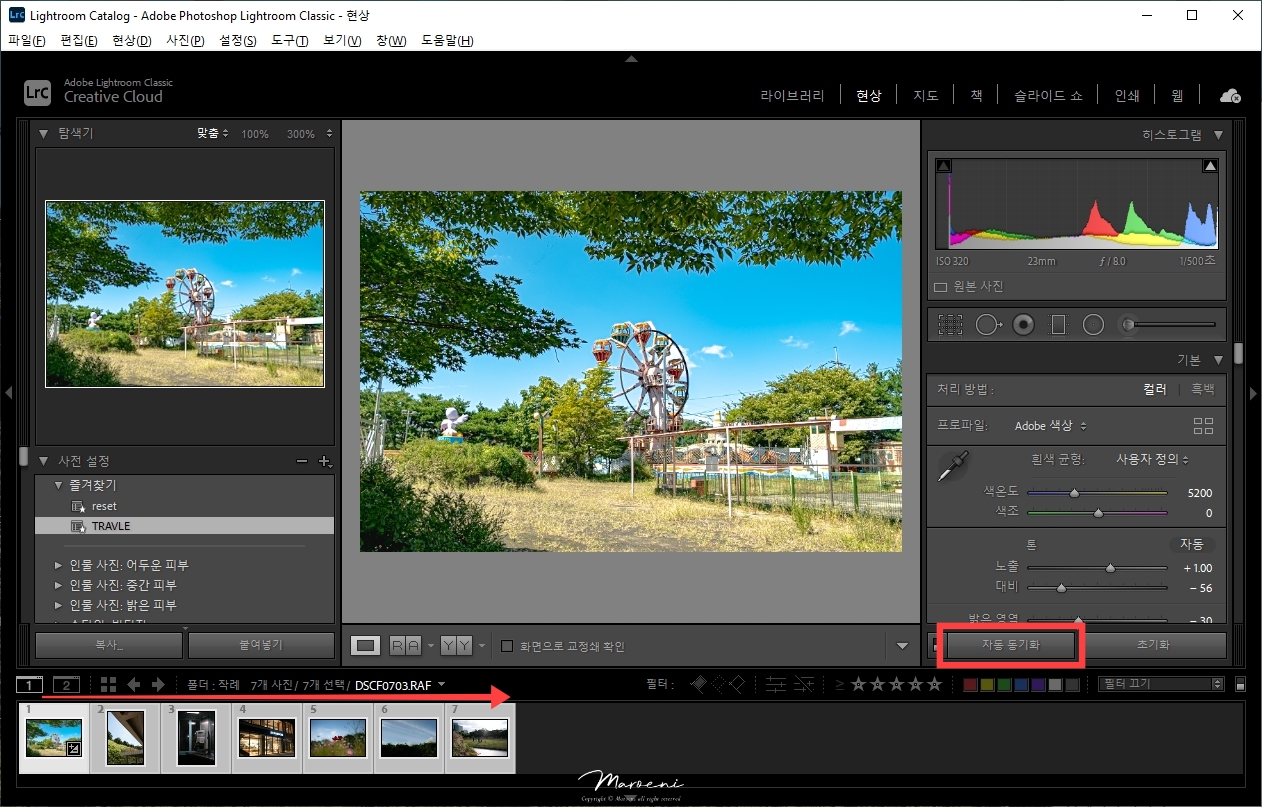Filter by unflagged status flag icon
1262x807 pixels.
click(718, 684)
